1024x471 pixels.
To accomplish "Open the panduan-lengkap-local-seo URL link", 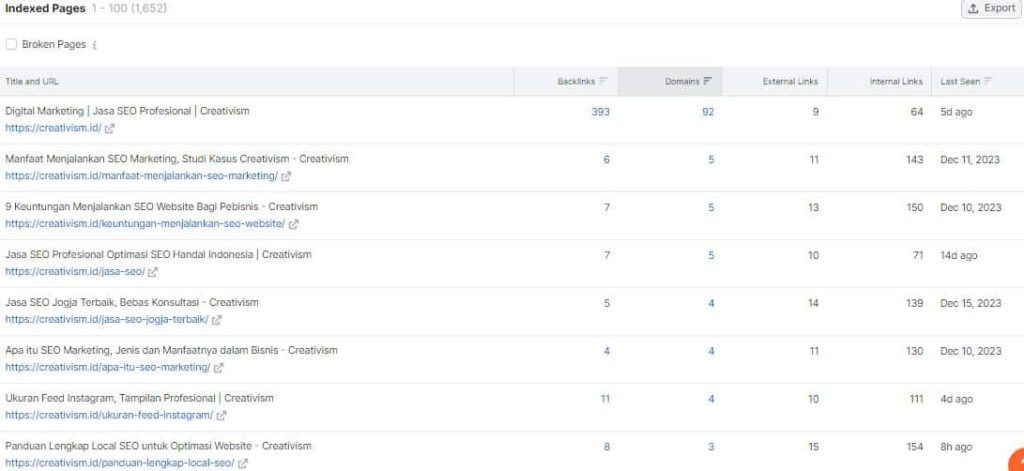I will point(120,463).
